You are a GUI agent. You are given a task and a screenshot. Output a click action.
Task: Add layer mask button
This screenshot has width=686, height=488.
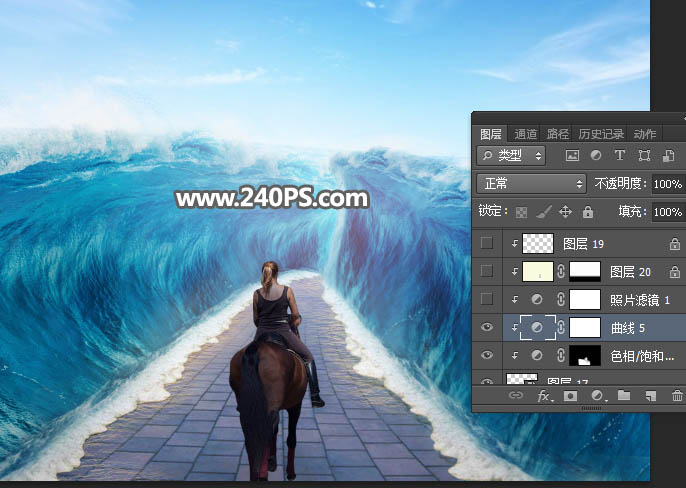(570, 396)
